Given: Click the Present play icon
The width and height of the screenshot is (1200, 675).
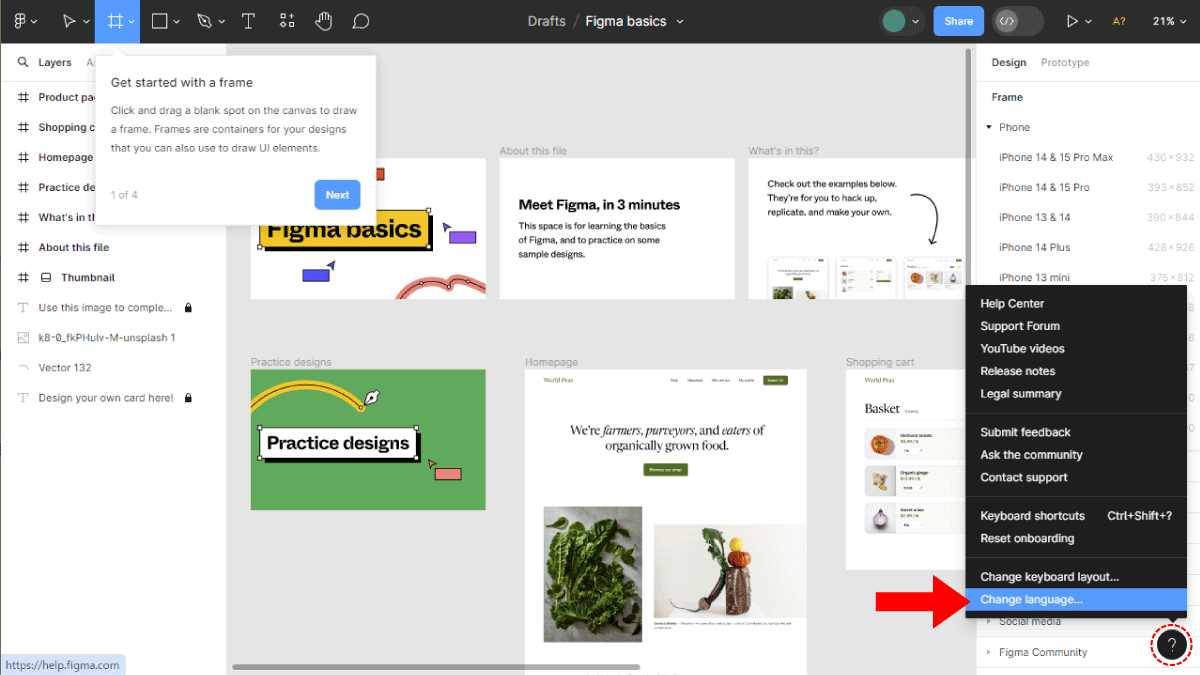Looking at the screenshot, I should tap(1073, 21).
